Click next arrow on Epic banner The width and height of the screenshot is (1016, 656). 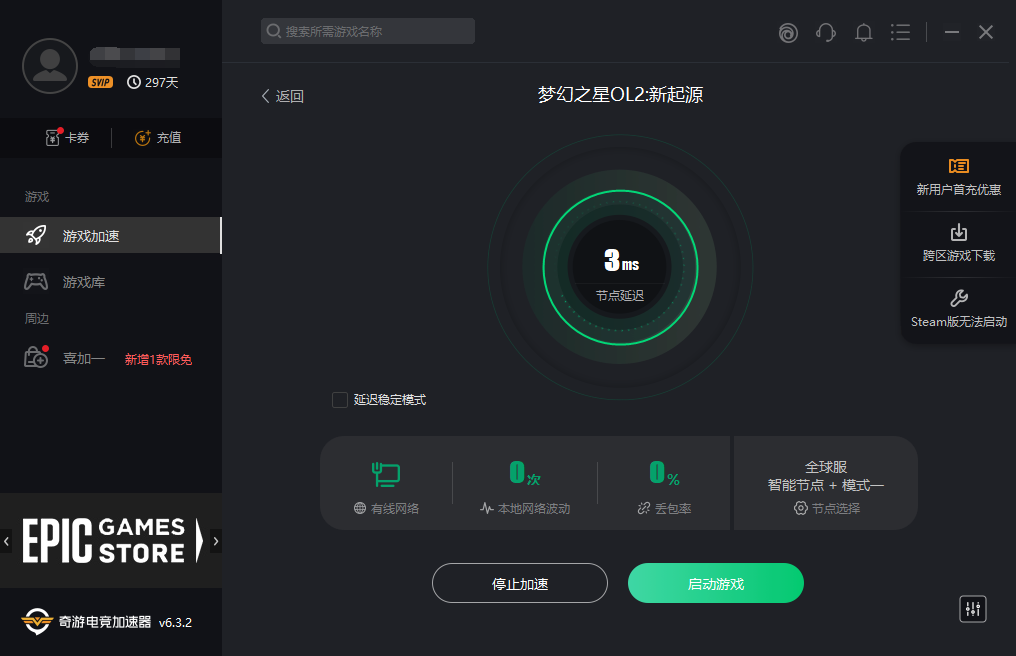[x=216, y=541]
